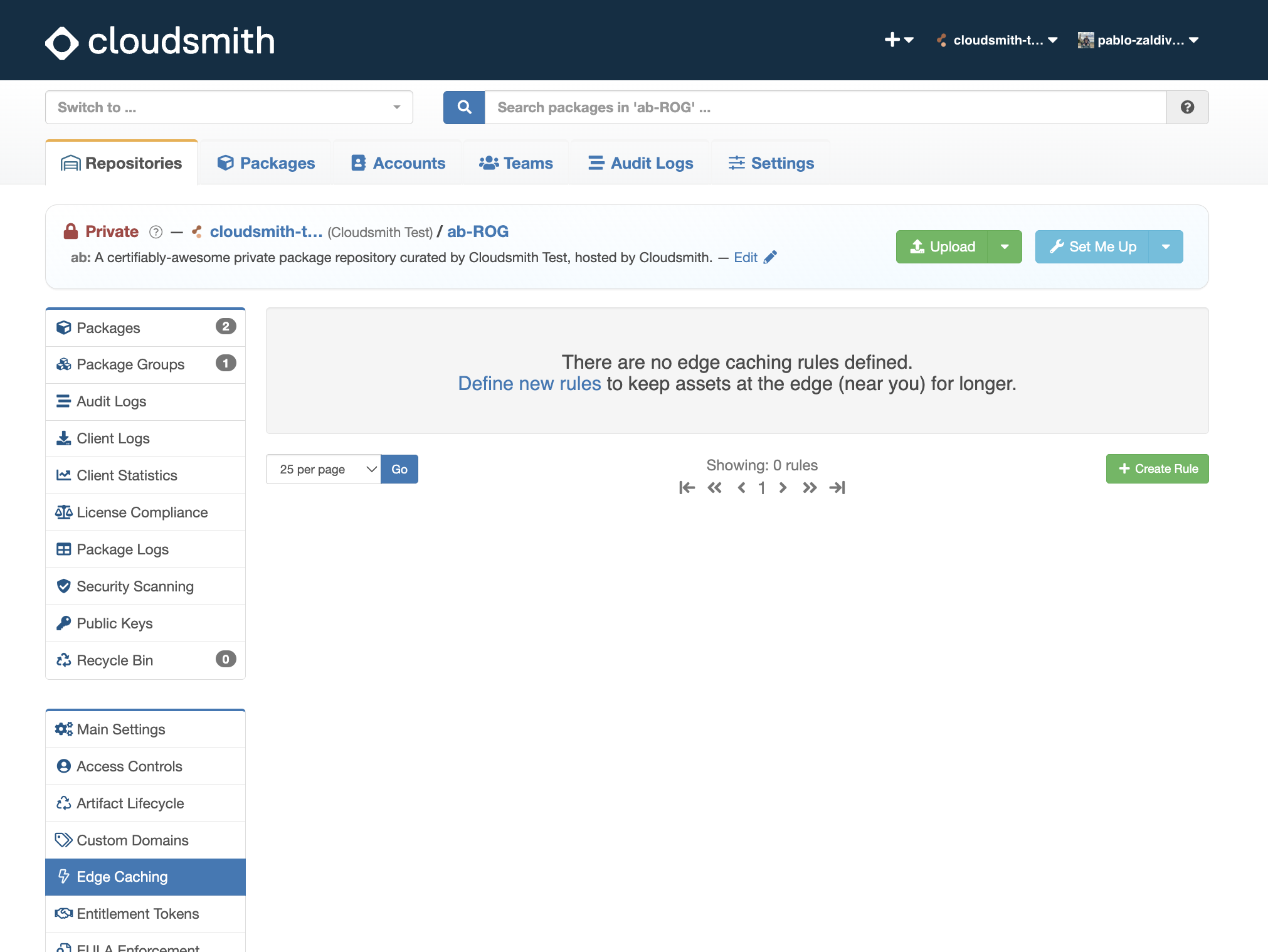
Task: Click the Private help question-mark icon
Action: pos(156,232)
